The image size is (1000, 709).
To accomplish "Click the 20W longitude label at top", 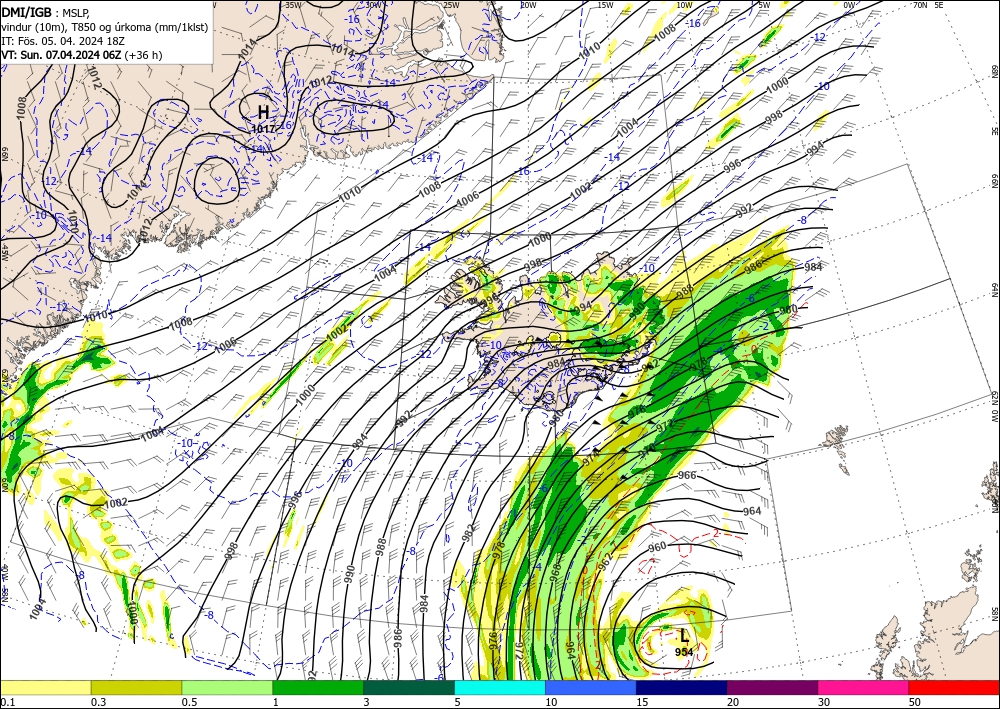I will tap(527, 5).
